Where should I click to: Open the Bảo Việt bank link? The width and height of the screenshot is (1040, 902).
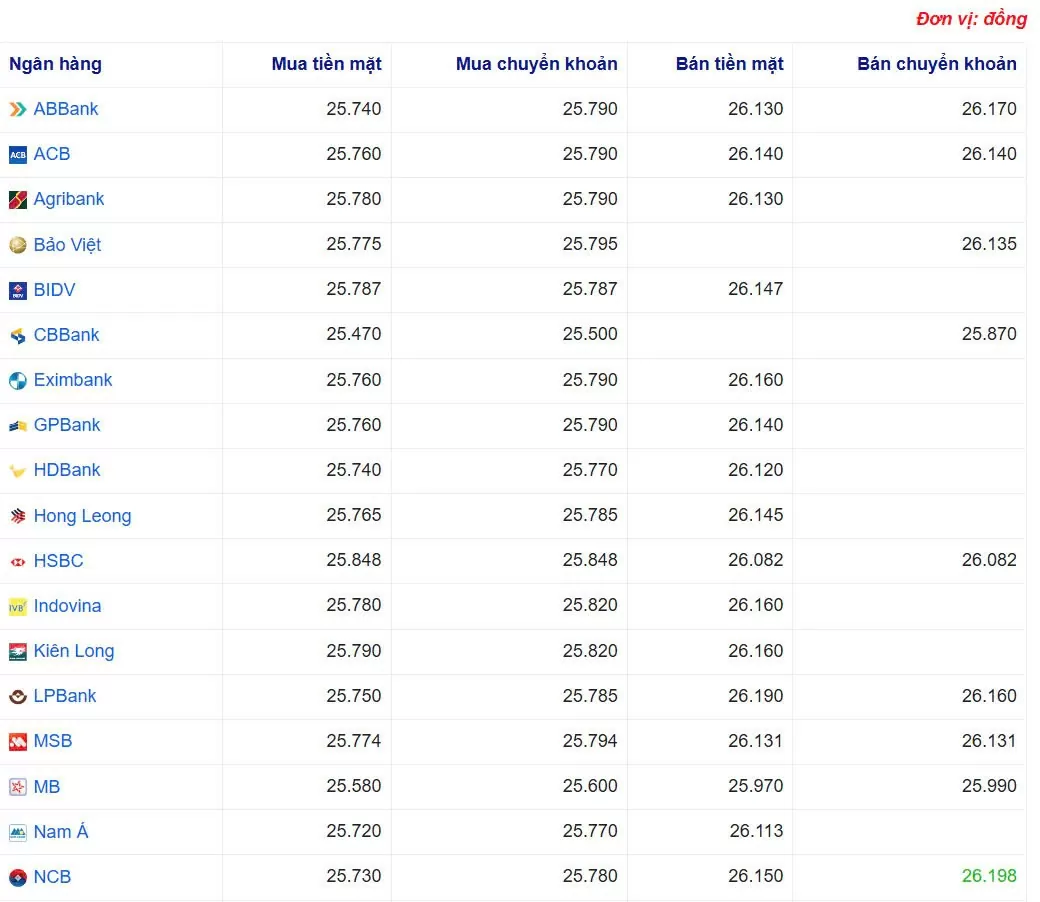[x=67, y=245]
